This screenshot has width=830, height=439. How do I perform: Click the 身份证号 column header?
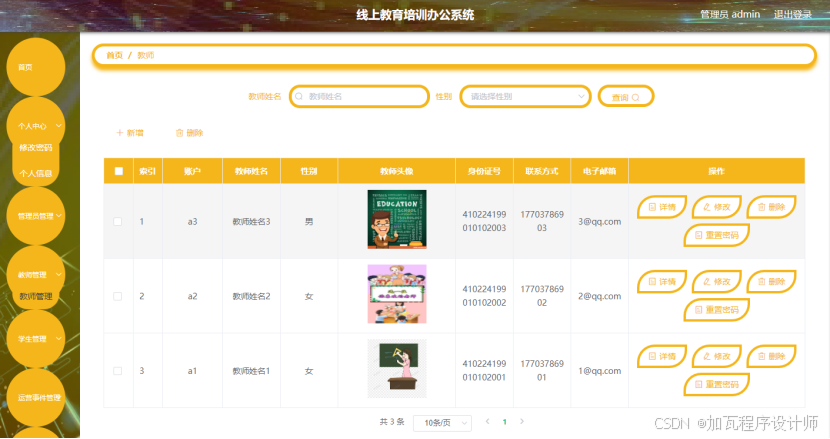484,171
